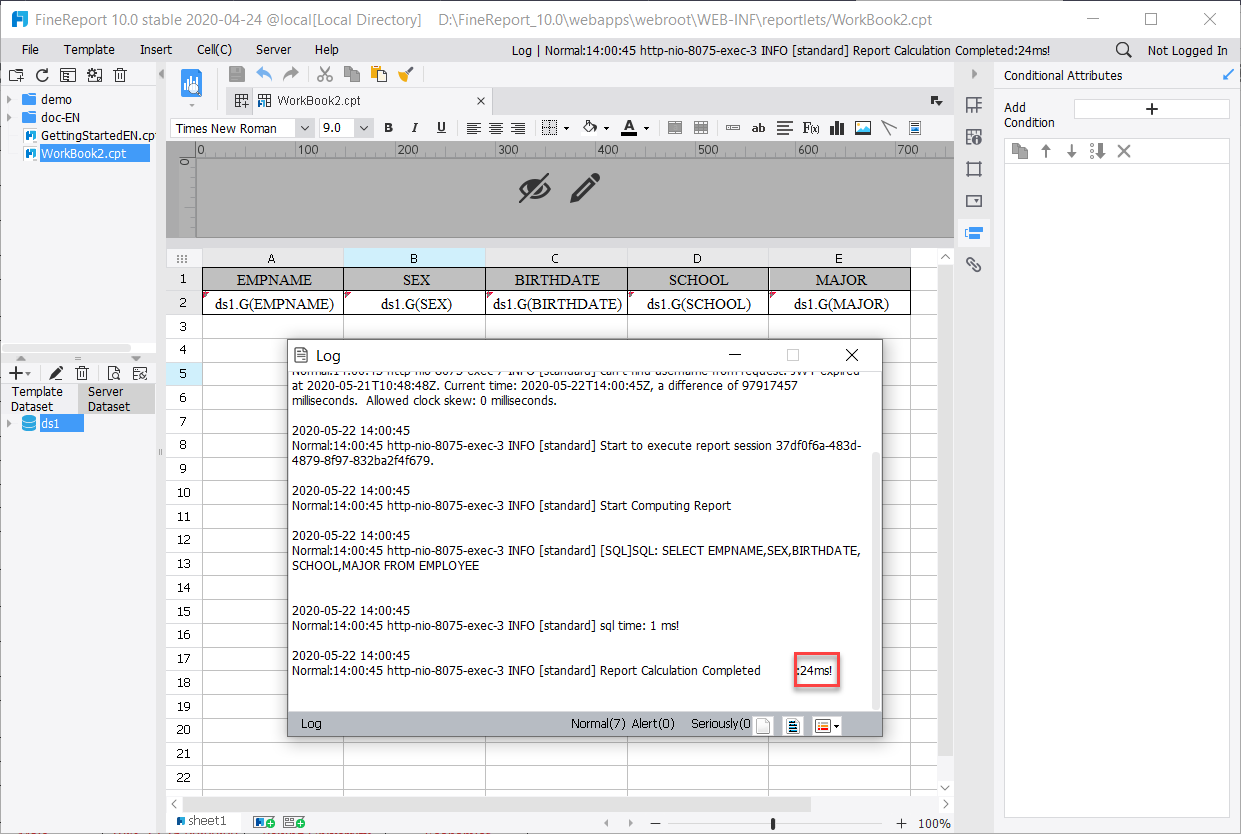
Task: Click zoom in plus button
Action: tap(901, 824)
